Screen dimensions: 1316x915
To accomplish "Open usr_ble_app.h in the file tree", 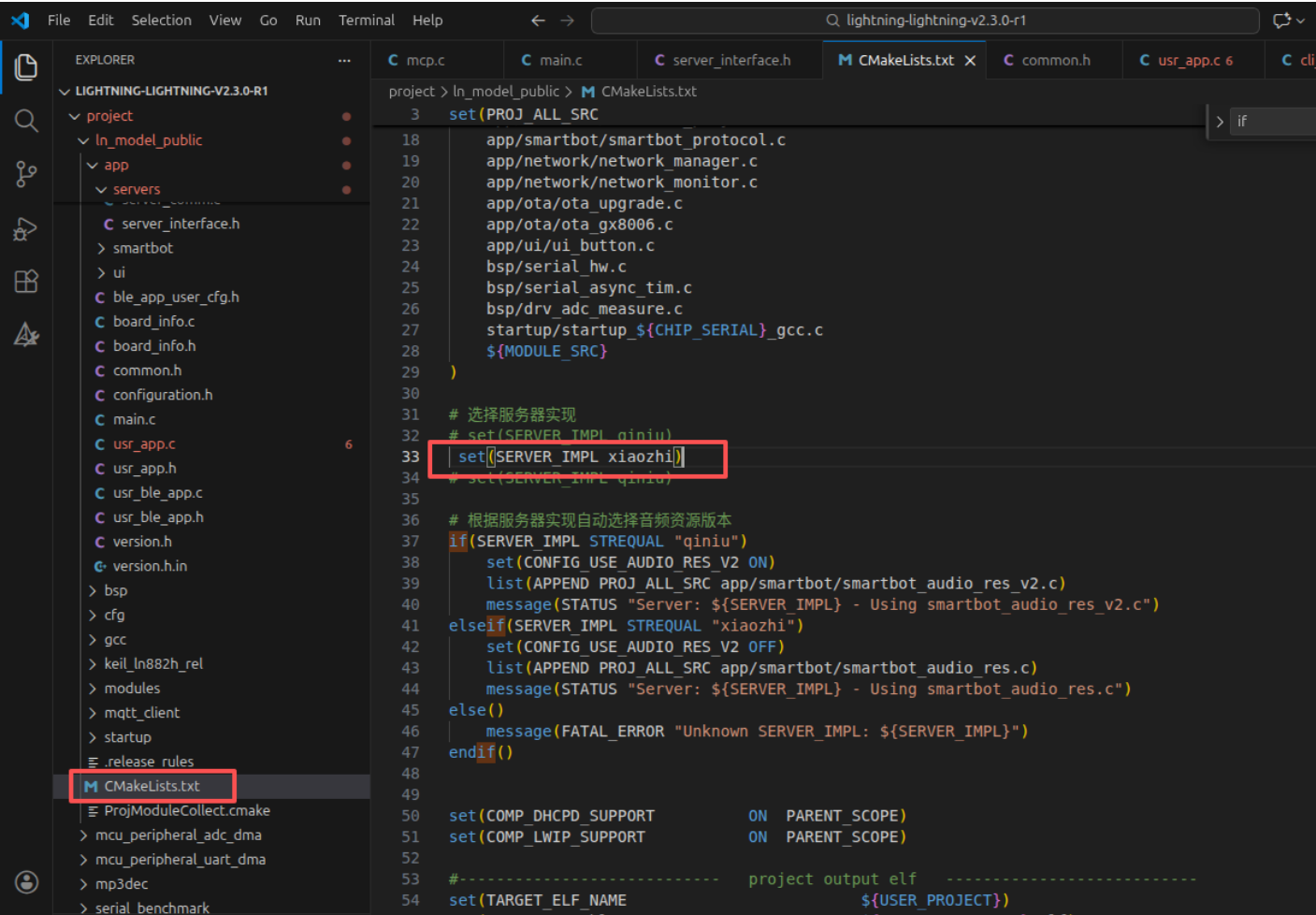I will click(x=211, y=516).
